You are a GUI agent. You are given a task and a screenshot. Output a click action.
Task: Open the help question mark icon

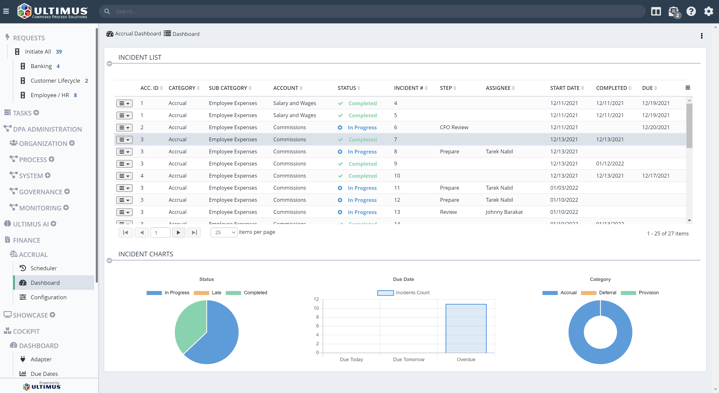tap(691, 11)
